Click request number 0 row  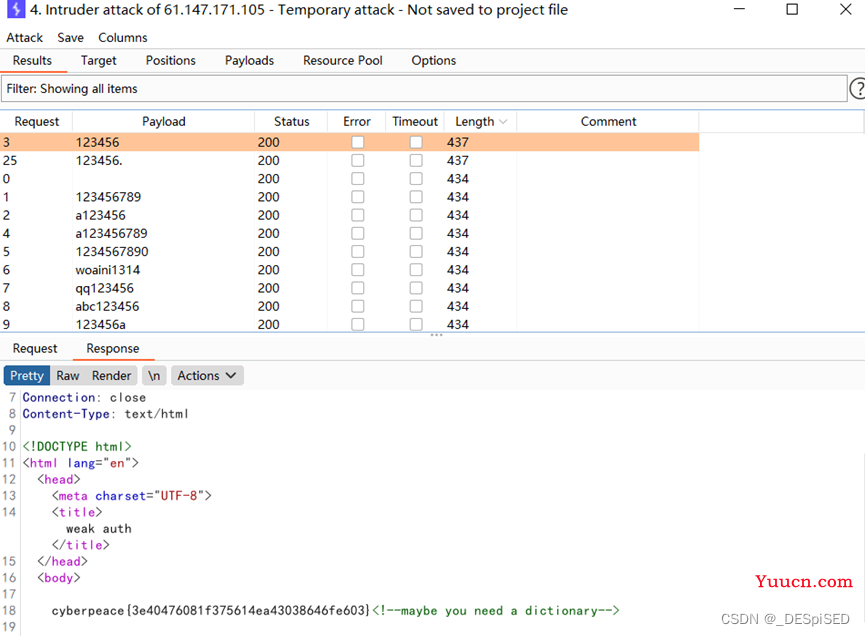click(350, 179)
